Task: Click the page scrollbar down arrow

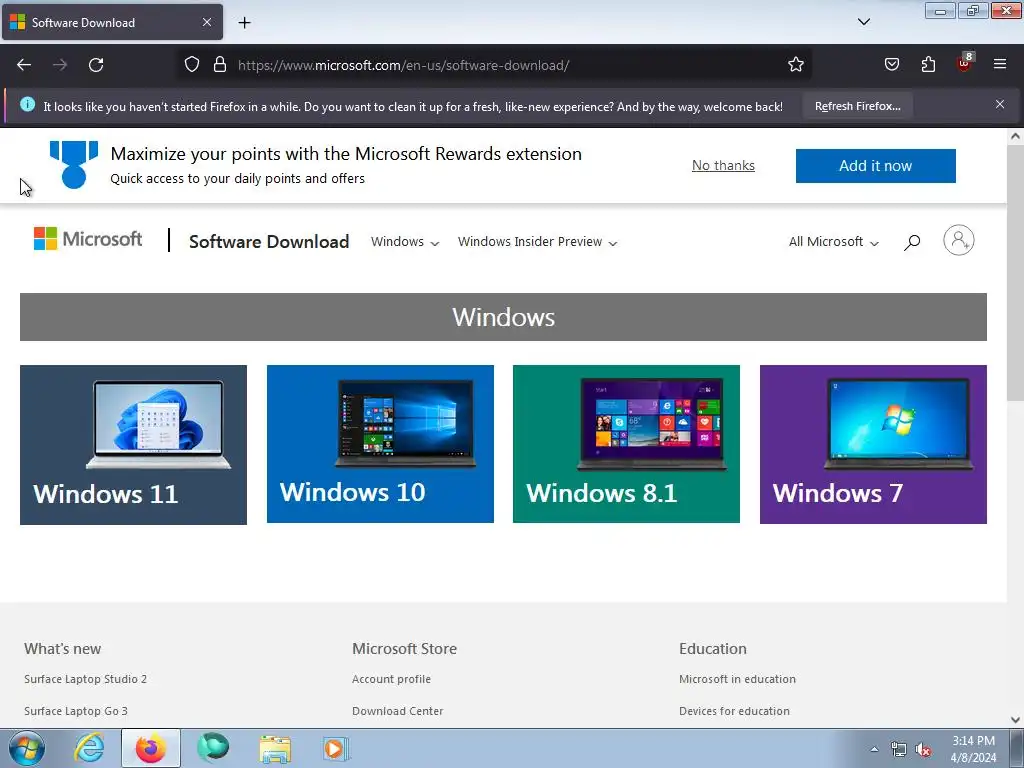Action: click(x=1015, y=720)
